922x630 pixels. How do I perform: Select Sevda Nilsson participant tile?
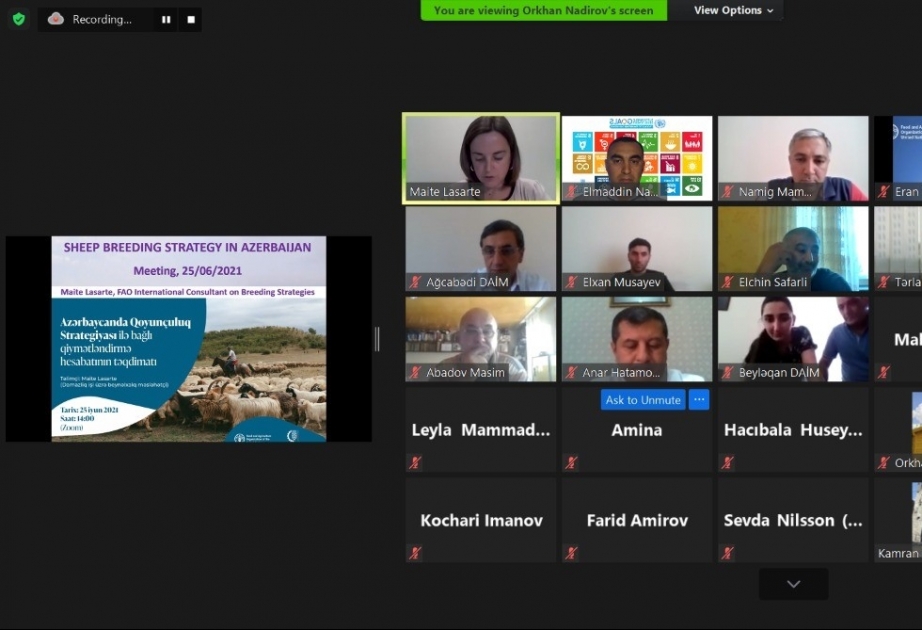[793, 521]
